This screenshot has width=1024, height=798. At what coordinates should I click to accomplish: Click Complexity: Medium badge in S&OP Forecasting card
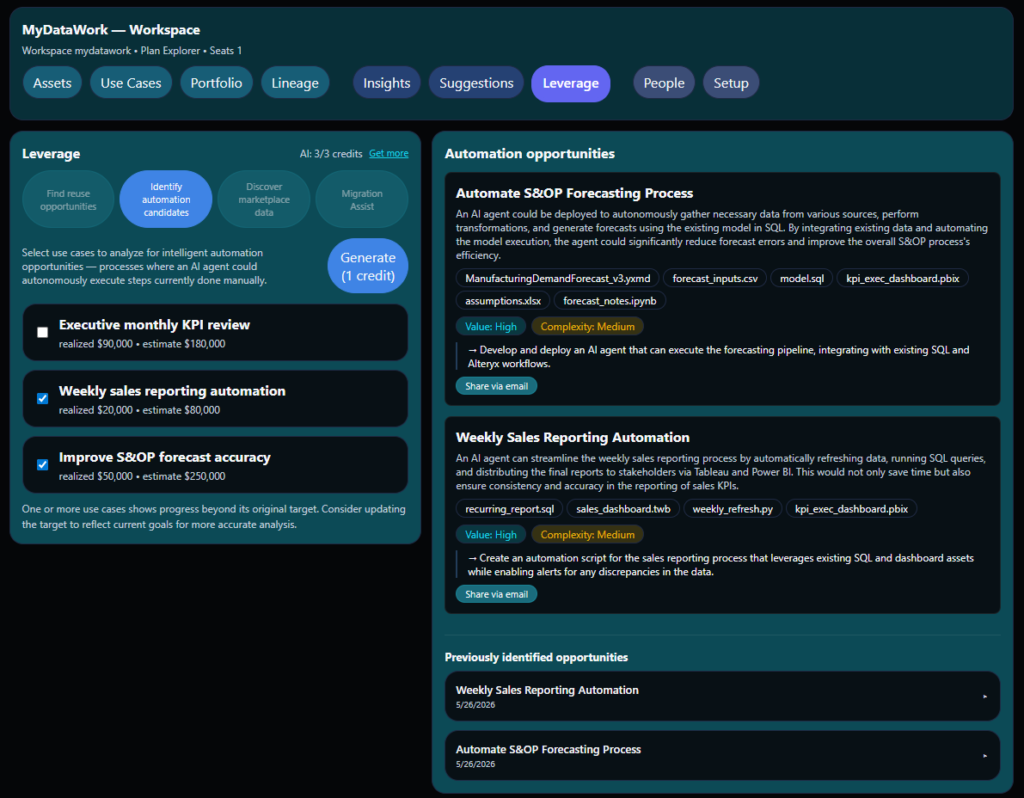pyautogui.click(x=587, y=327)
